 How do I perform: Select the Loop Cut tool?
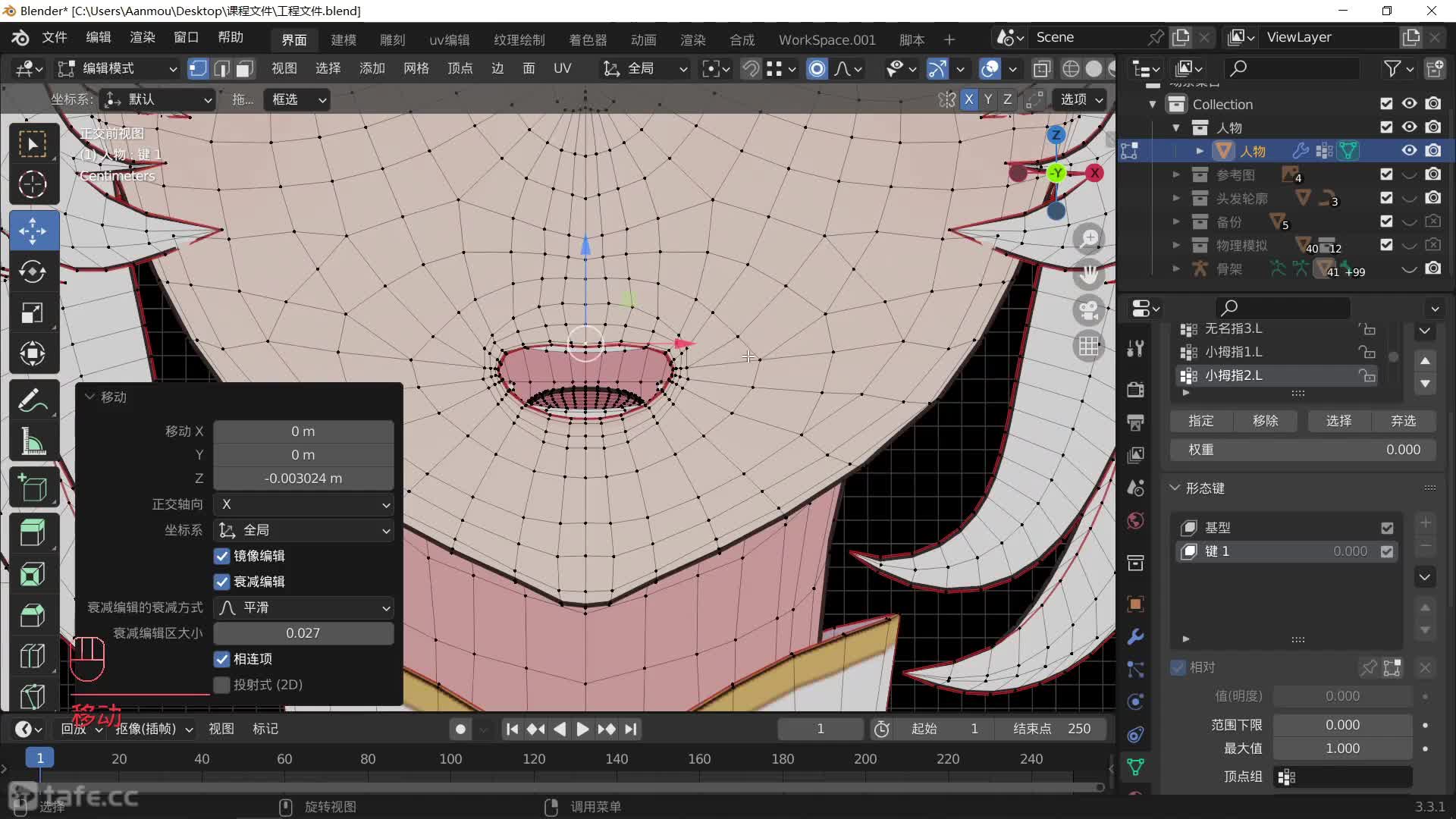coord(33,656)
